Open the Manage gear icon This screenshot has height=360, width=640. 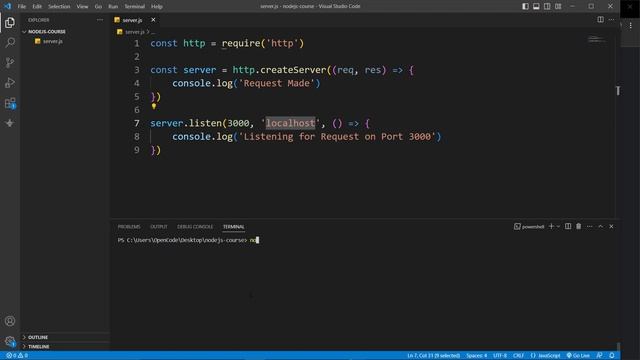pos(10,341)
